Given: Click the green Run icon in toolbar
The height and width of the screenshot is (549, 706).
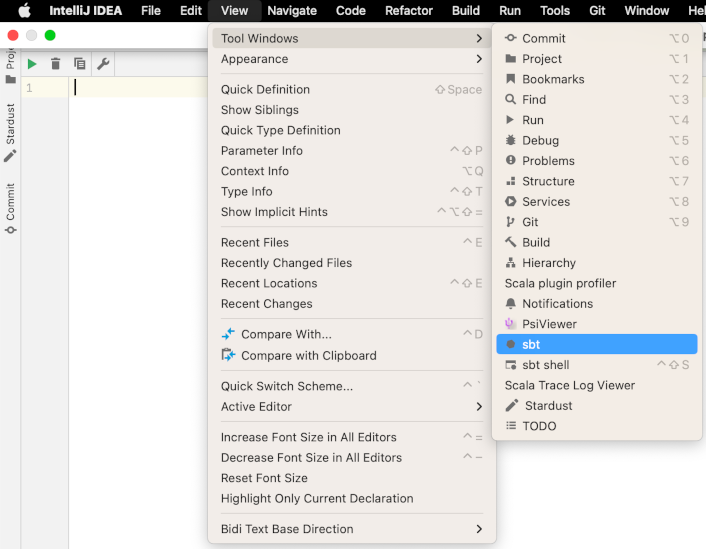Looking at the screenshot, I should click(x=32, y=64).
